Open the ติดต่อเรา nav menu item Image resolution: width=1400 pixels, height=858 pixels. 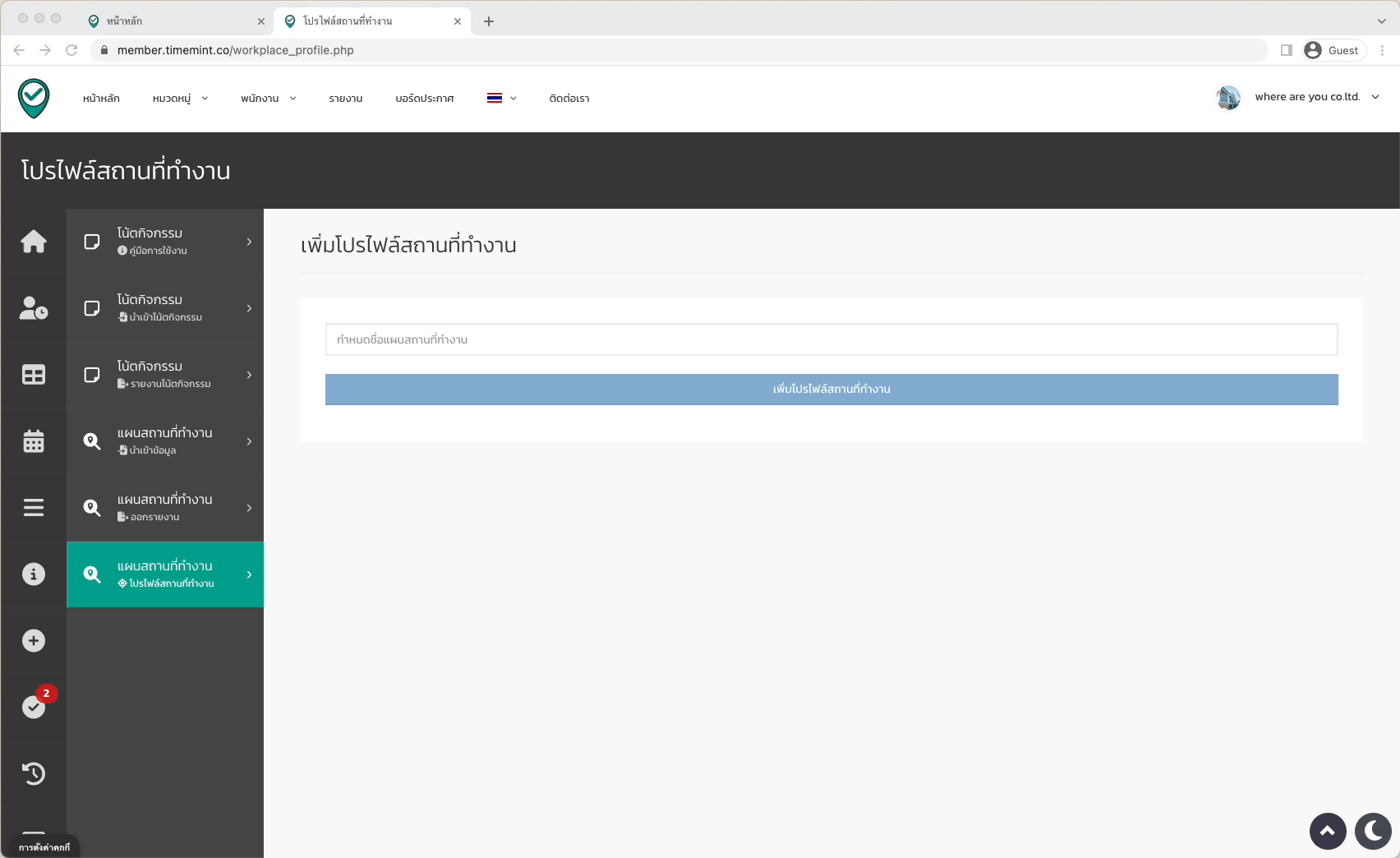coord(569,99)
